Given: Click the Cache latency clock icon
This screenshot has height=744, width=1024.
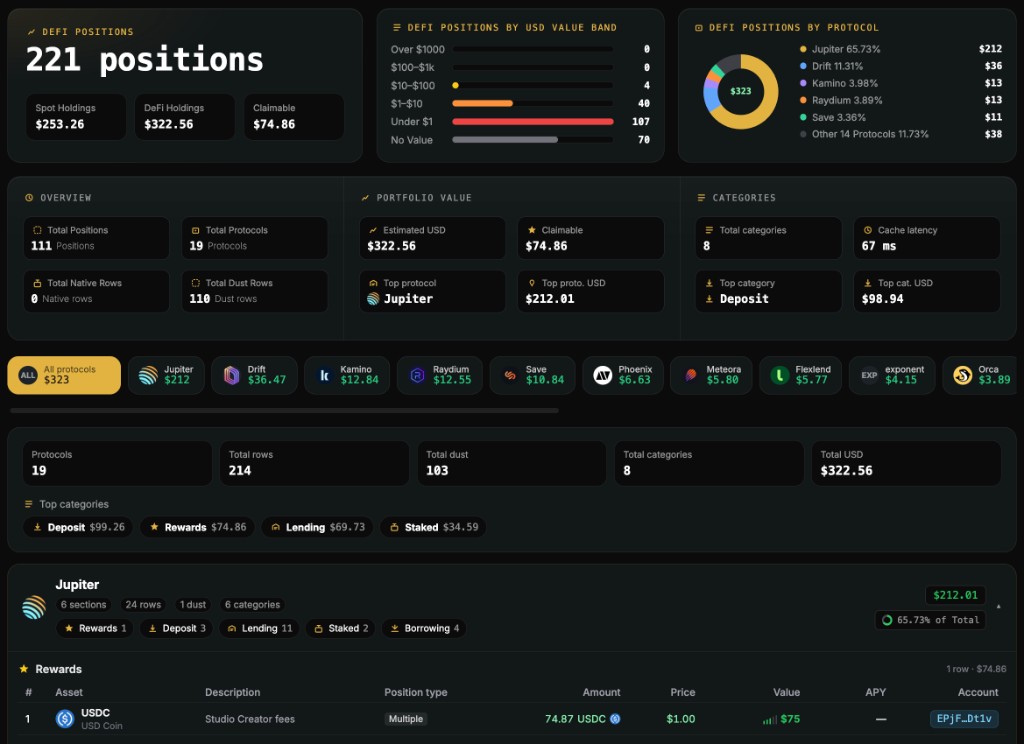Looking at the screenshot, I should pos(868,230).
